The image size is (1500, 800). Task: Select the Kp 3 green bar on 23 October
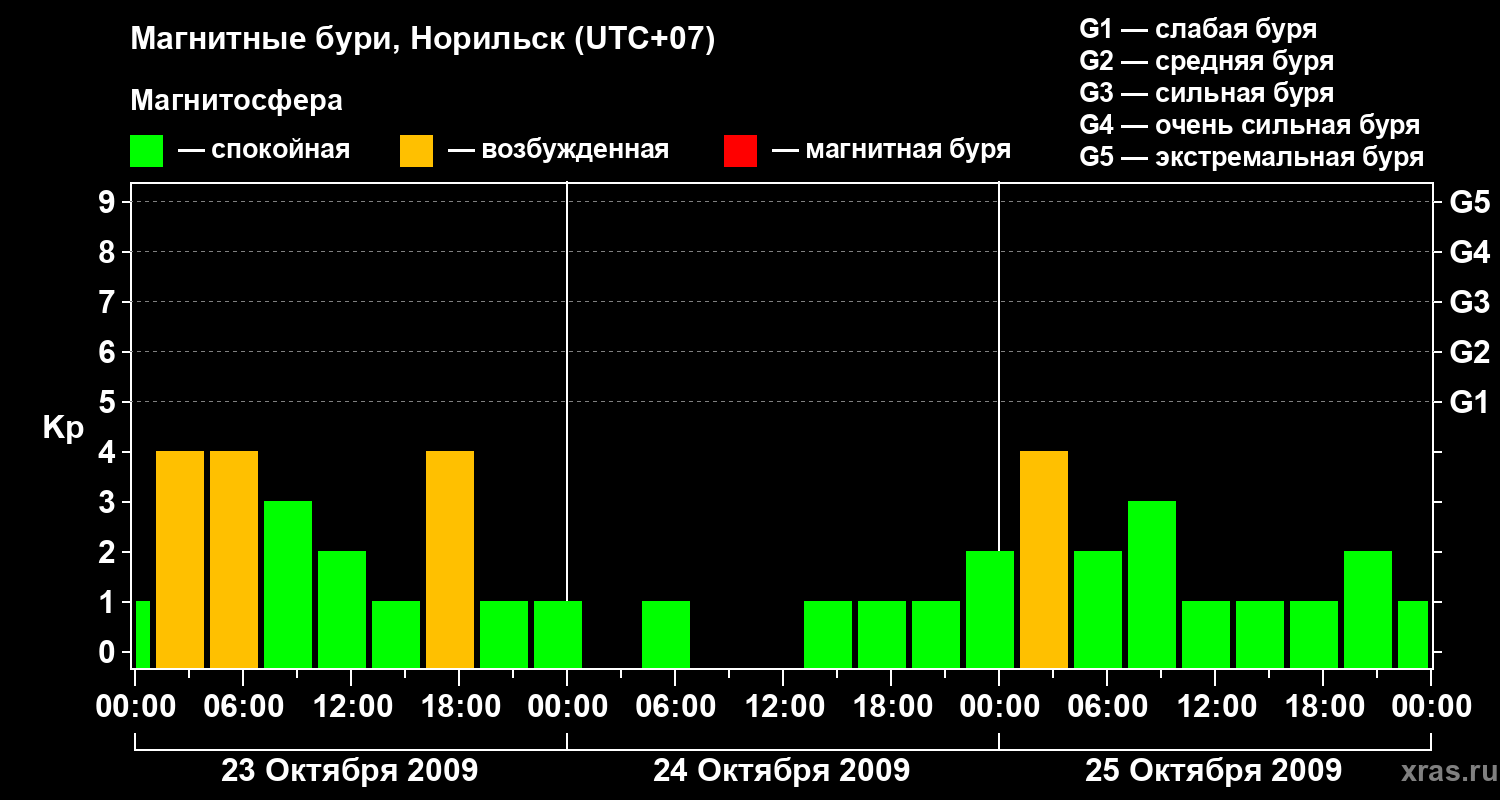point(288,584)
